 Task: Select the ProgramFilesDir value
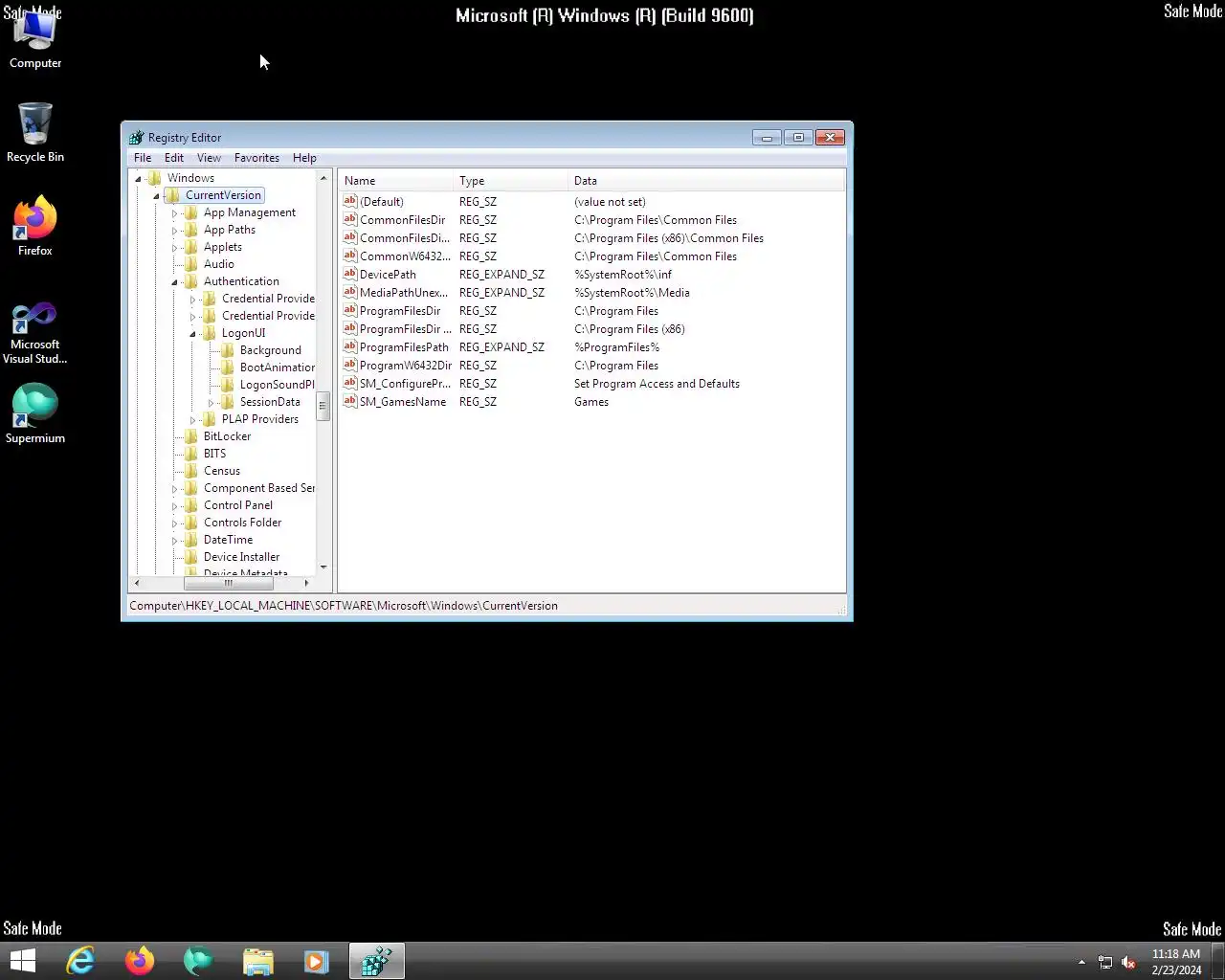coord(400,311)
